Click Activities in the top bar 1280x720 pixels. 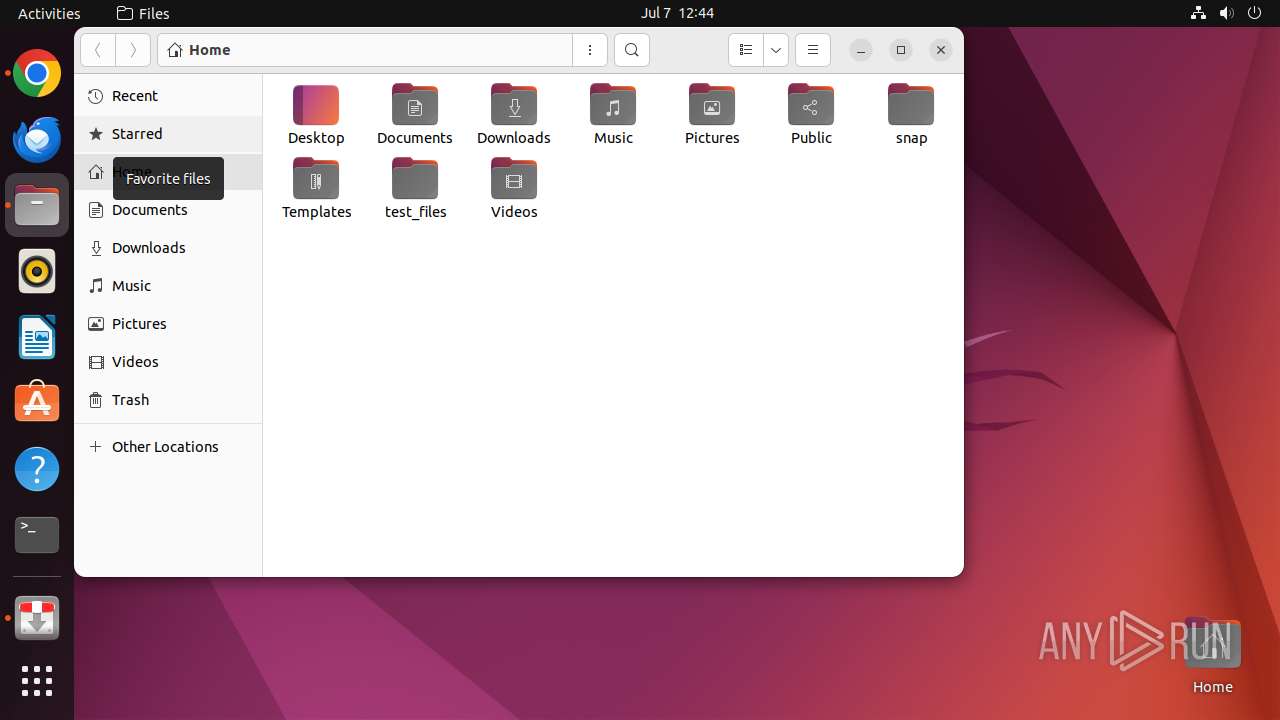pyautogui.click(x=49, y=13)
